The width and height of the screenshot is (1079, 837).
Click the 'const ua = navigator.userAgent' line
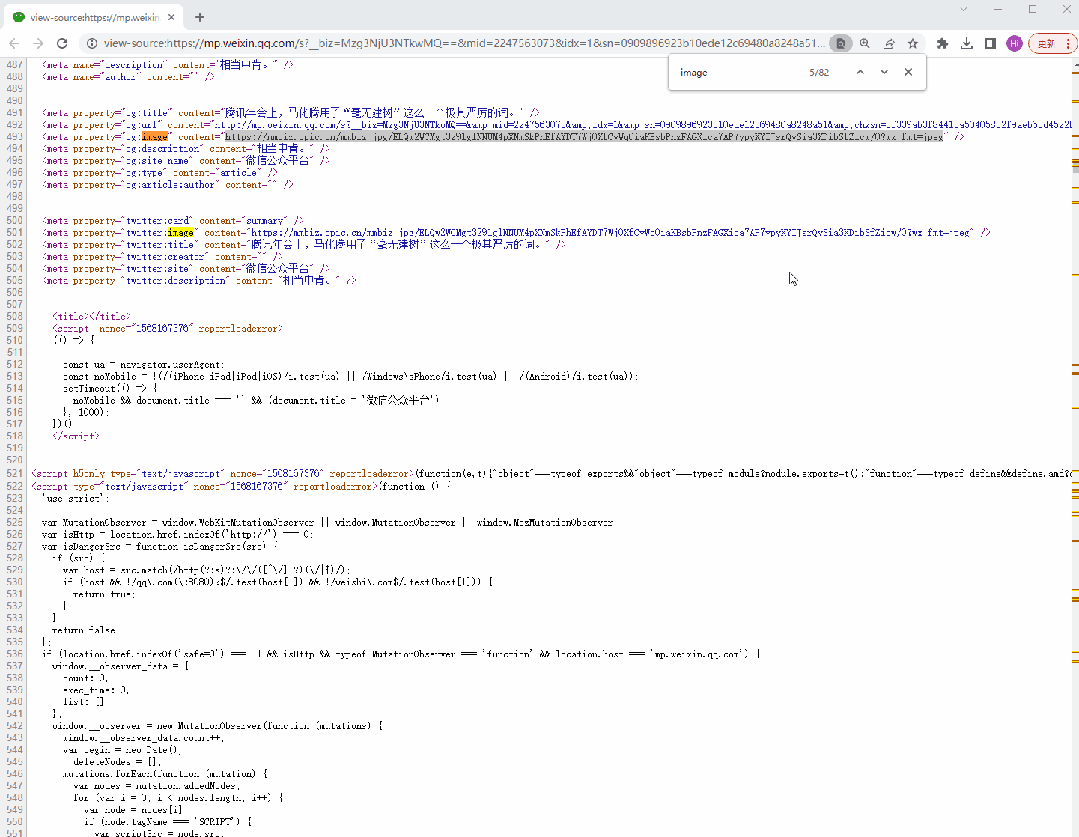pyautogui.click(x=144, y=364)
